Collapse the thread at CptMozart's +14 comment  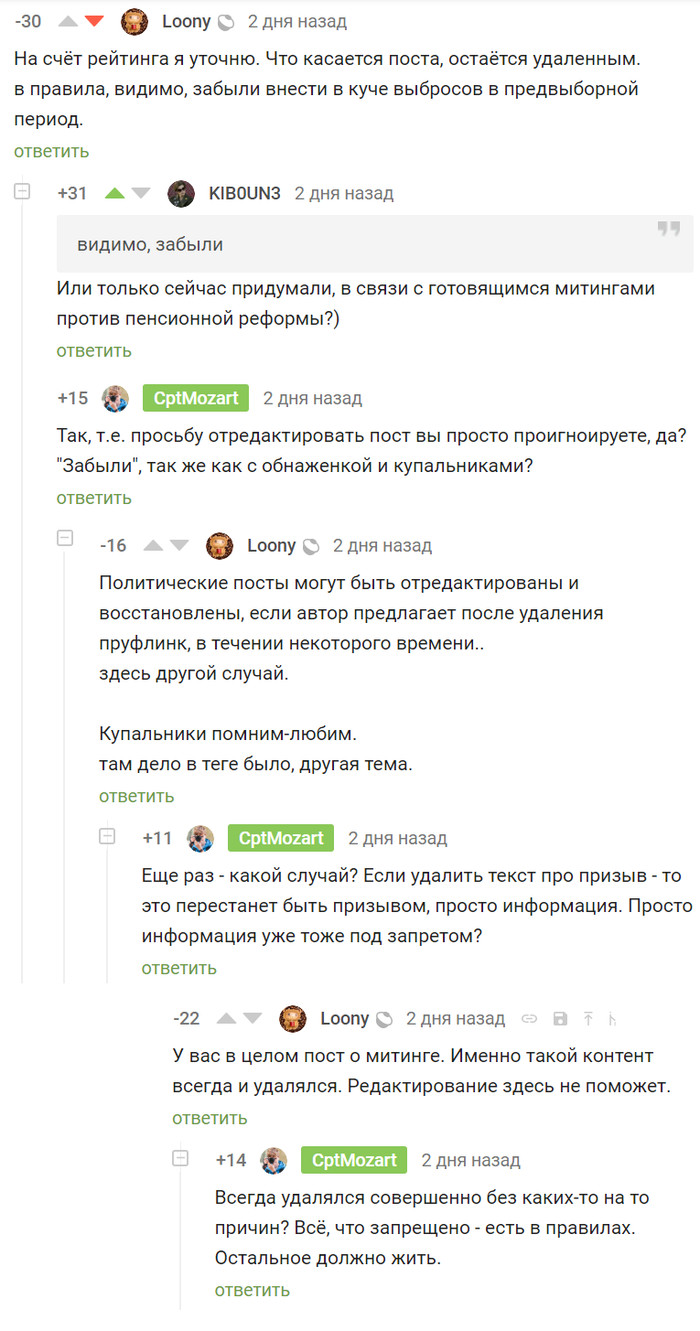tap(181, 1159)
